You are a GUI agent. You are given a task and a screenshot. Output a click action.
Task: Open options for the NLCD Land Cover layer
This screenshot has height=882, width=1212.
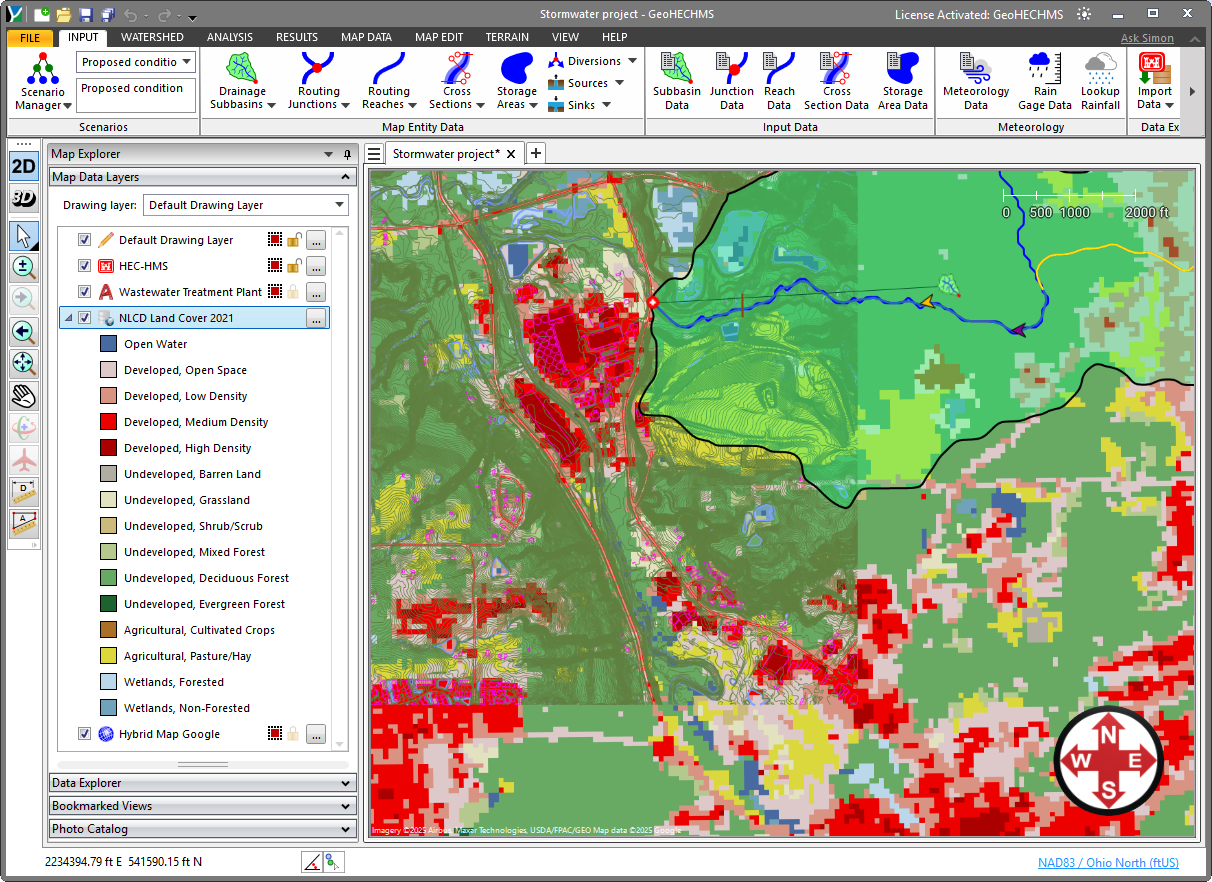(316, 318)
